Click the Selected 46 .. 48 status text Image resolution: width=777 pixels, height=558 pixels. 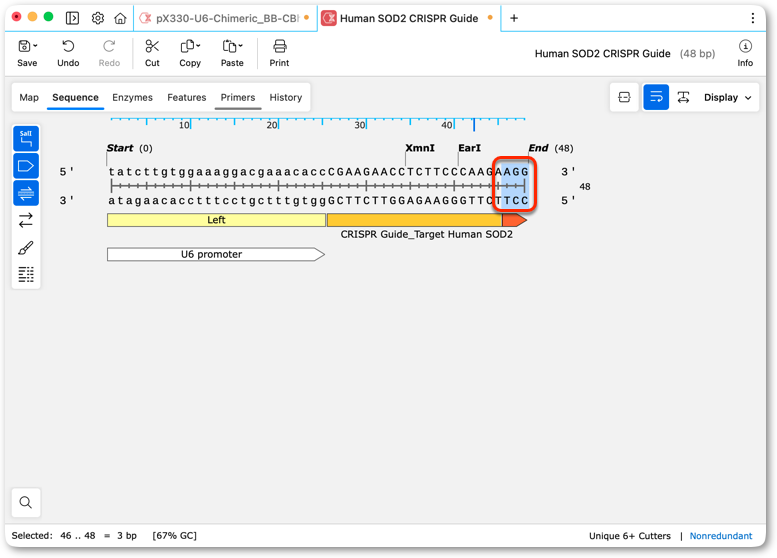[74, 536]
